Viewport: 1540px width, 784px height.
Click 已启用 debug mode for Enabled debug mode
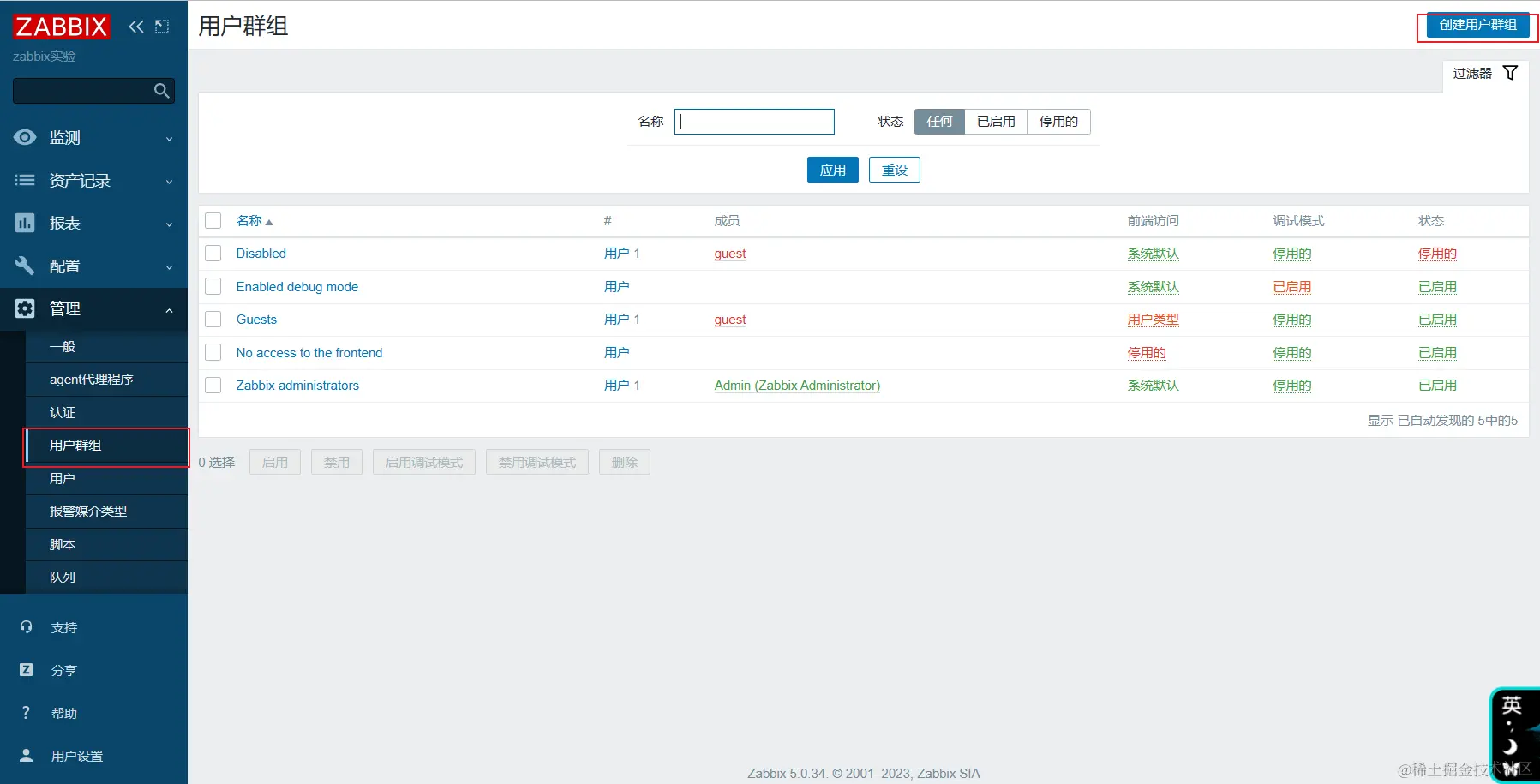pyautogui.click(x=1291, y=287)
